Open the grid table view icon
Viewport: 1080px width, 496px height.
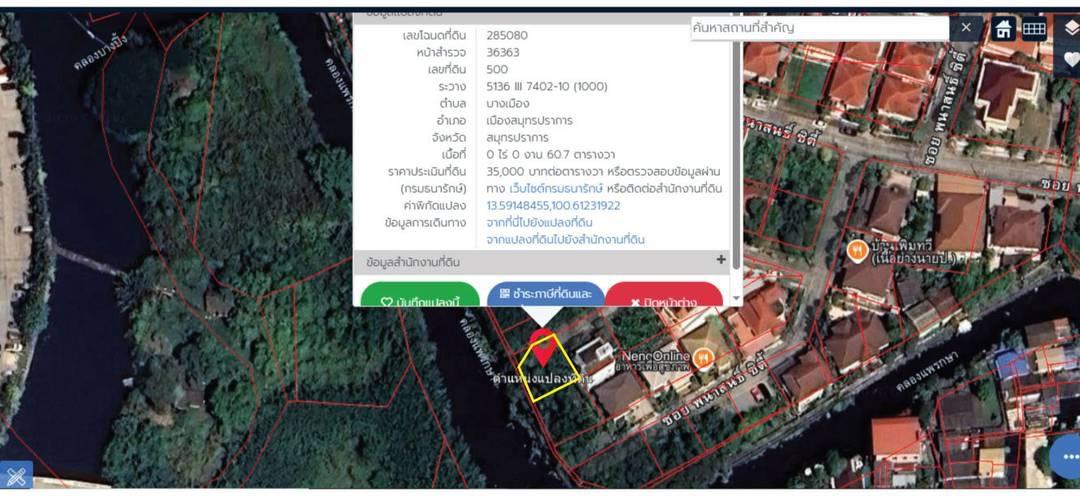coord(1034,29)
